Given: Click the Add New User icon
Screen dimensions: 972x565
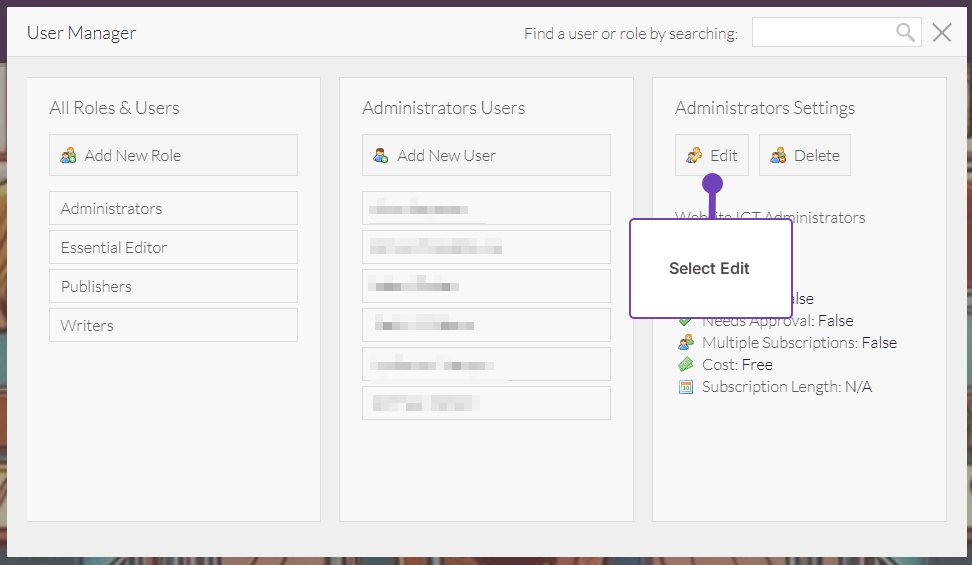Looking at the screenshot, I should click(381, 156).
